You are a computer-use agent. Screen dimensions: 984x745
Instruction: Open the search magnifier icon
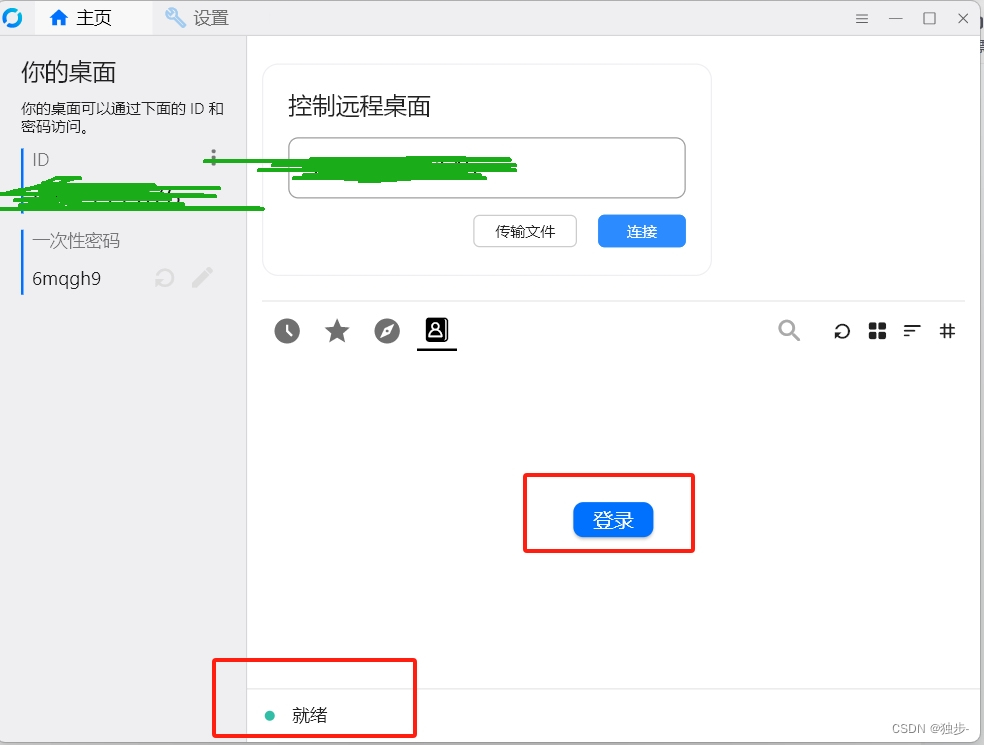(789, 330)
